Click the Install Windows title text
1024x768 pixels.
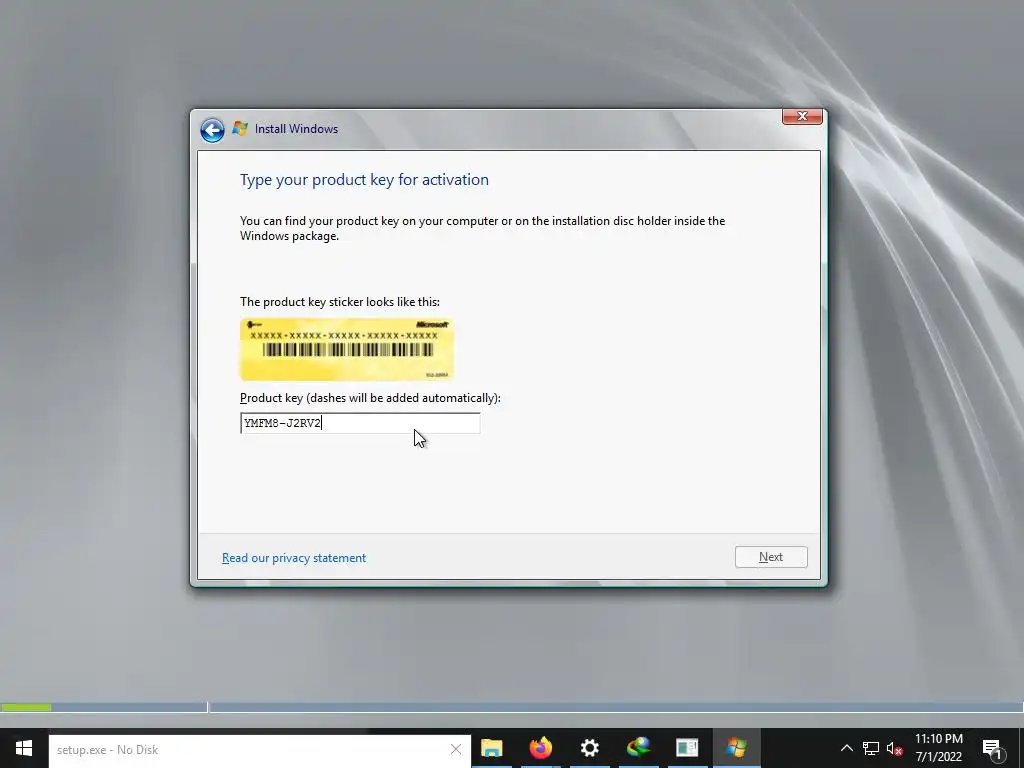coord(296,129)
